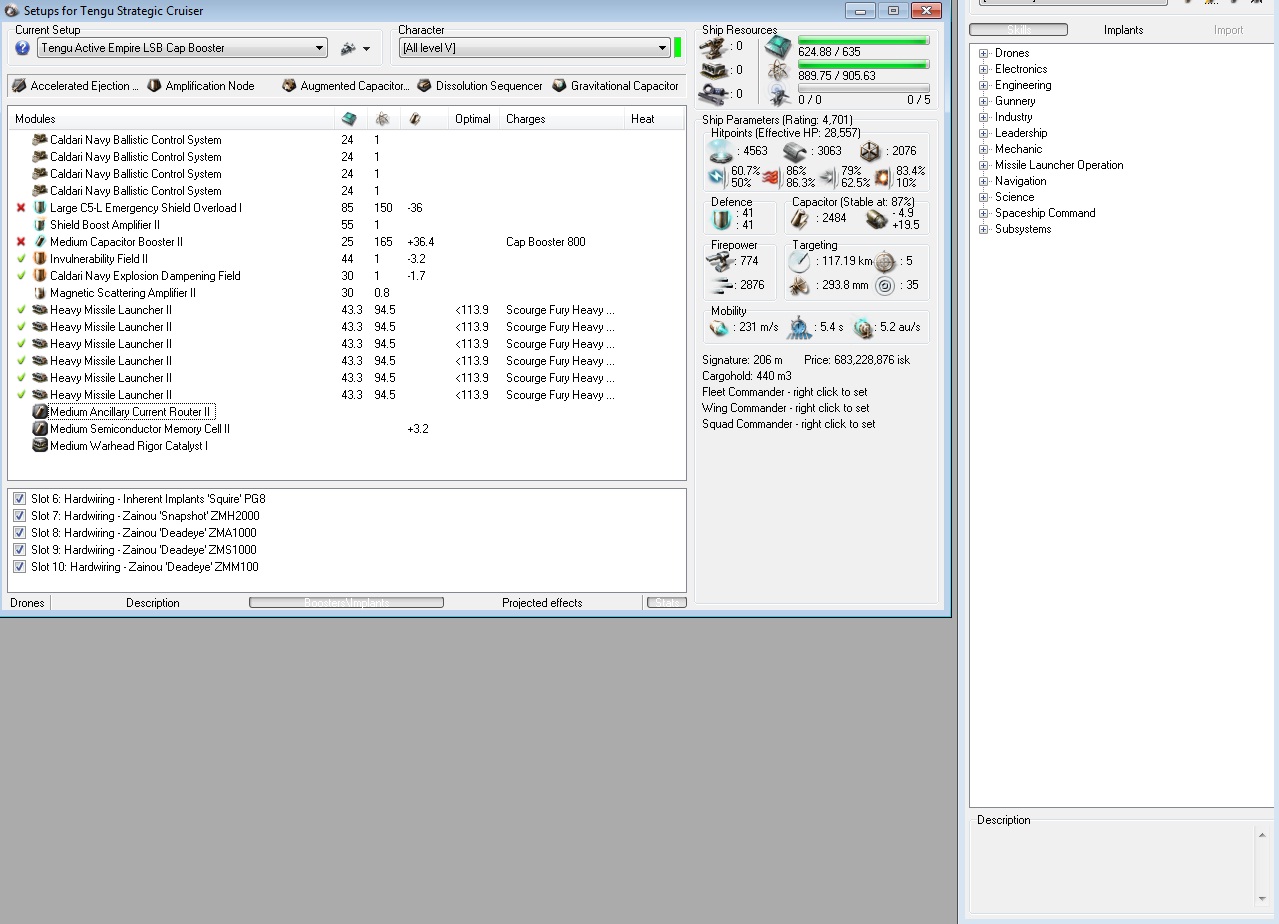1279x924 pixels.
Task: Open the Character selection dropdown
Action: click(x=662, y=48)
